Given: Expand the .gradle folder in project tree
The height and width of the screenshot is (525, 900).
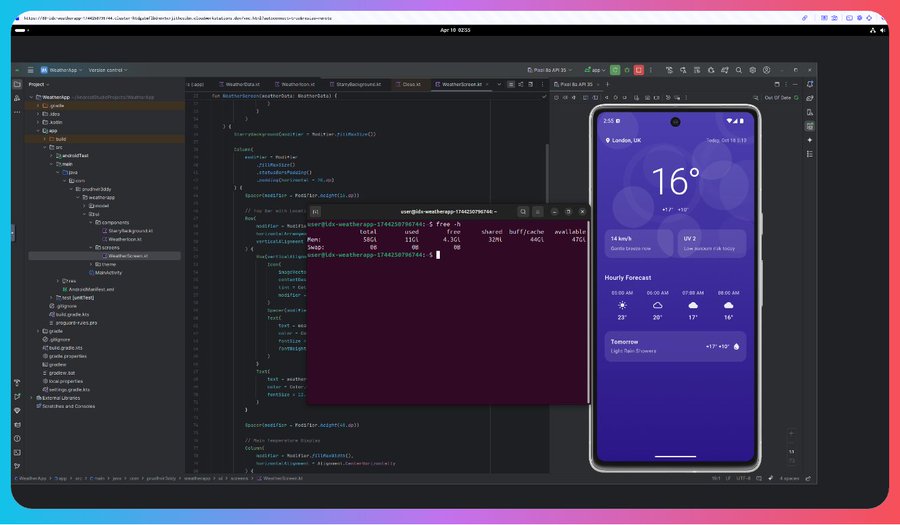Looking at the screenshot, I should [x=38, y=106].
